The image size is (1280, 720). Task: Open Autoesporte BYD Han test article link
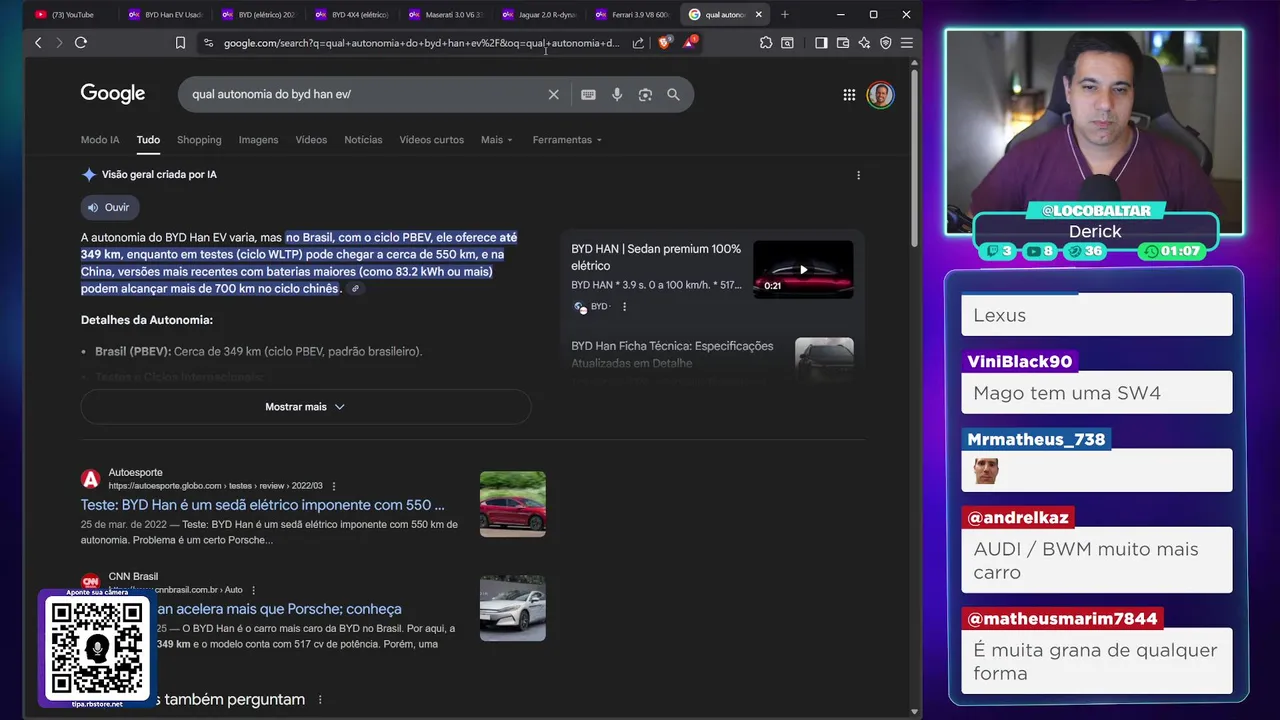263,505
